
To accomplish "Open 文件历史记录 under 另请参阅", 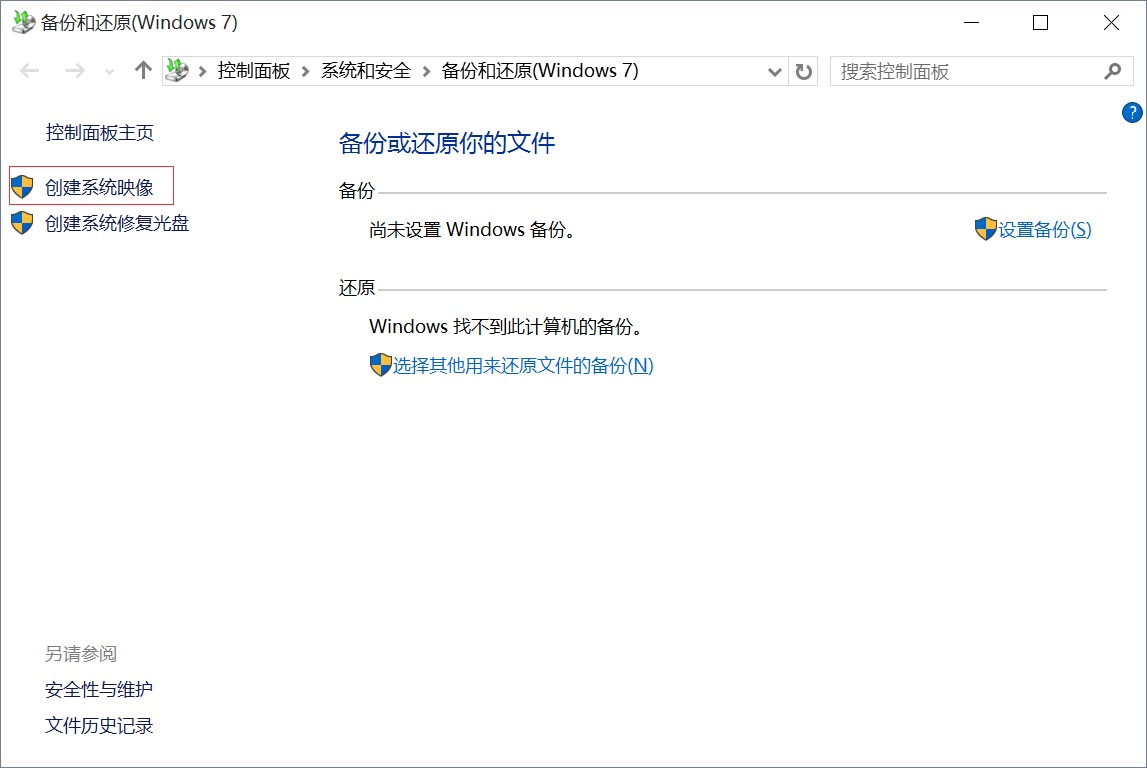I will point(97,726).
